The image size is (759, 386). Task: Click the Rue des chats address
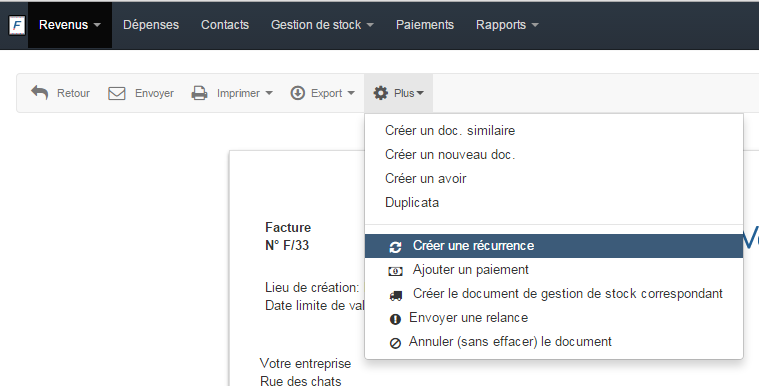(301, 381)
